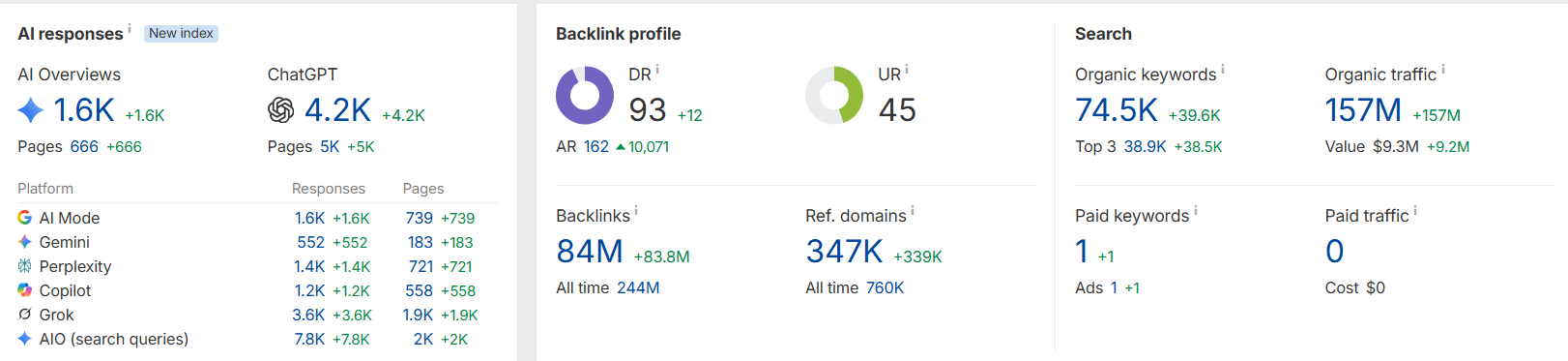Open ChatGPT 4.2K responses

click(337, 110)
